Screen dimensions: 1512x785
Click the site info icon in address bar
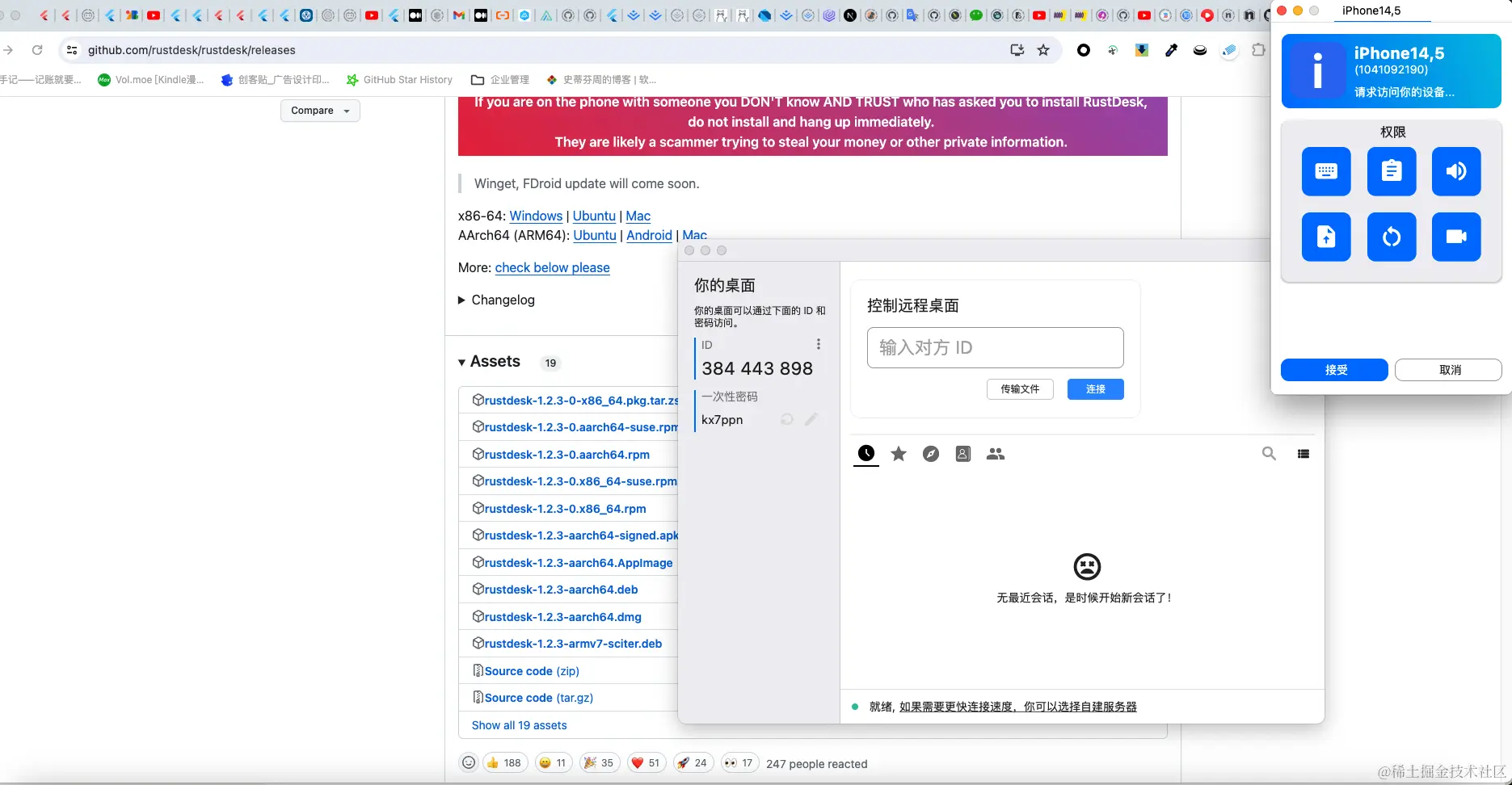tap(72, 50)
